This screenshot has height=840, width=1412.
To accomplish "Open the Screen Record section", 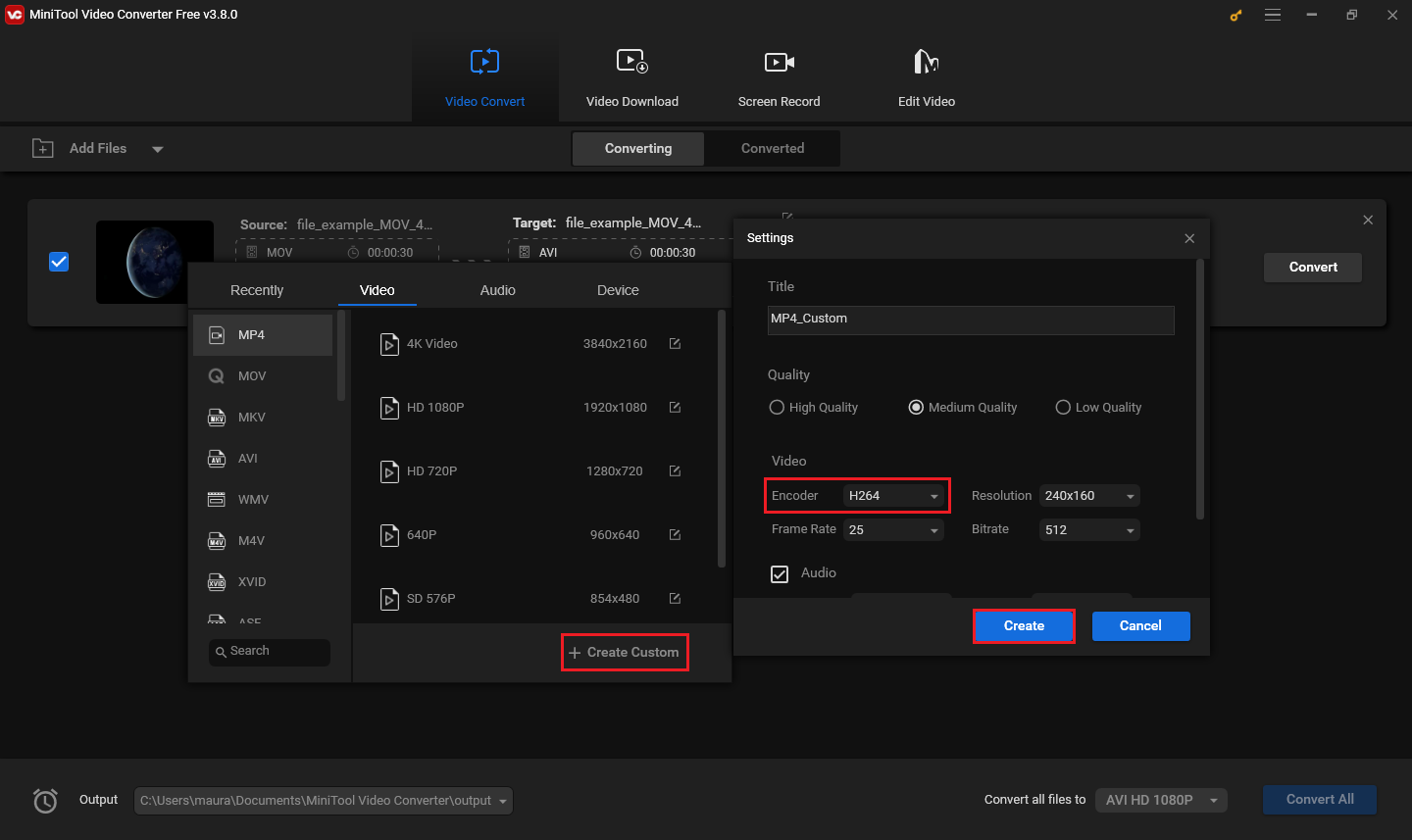I will 780,79.
